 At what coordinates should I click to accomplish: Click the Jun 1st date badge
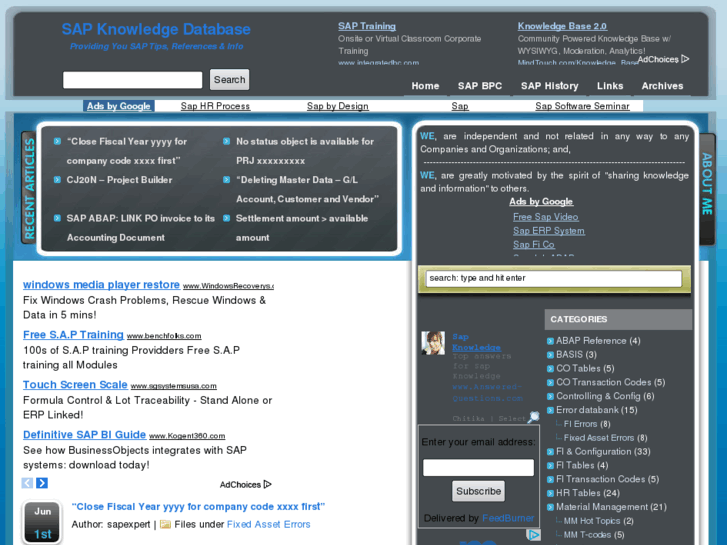click(42, 522)
